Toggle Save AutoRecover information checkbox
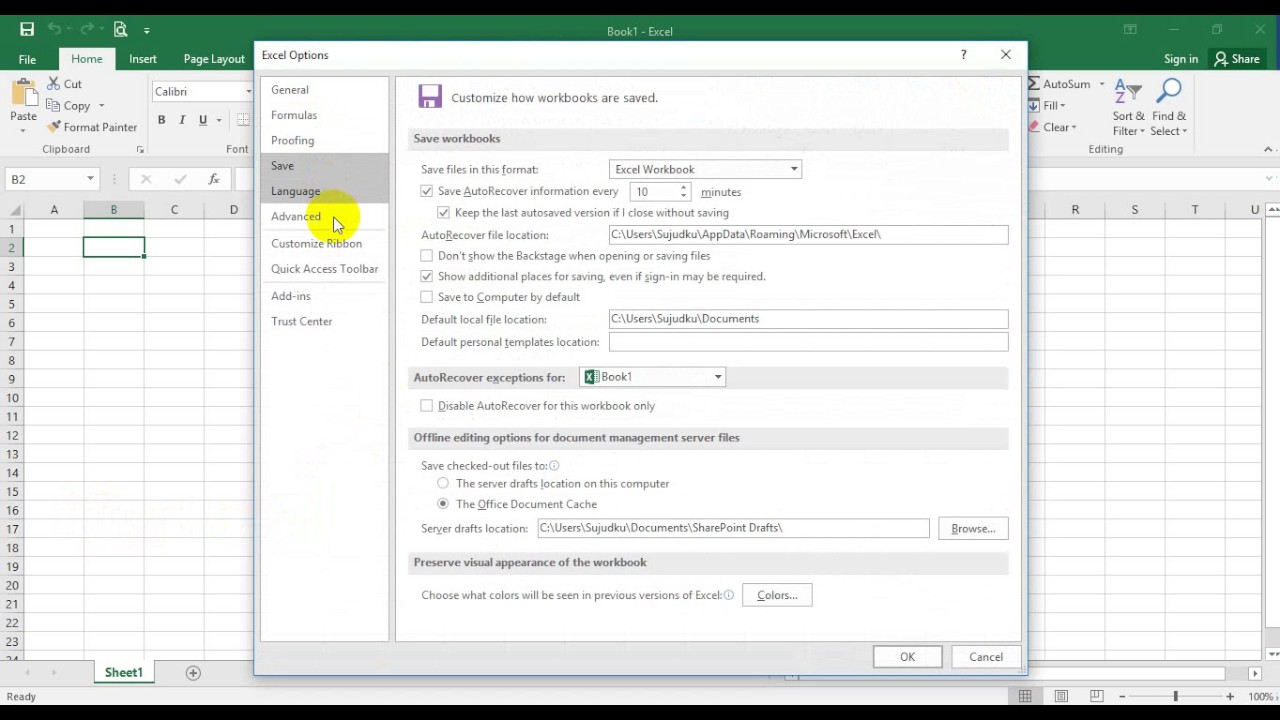 point(427,191)
